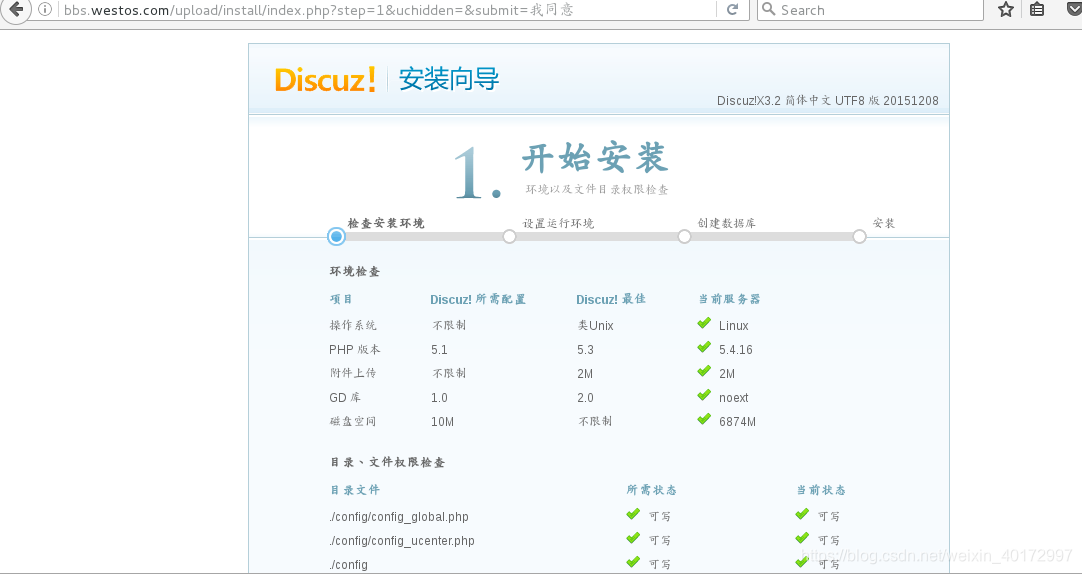Click the search magnifier icon
1082x574 pixels.
[768, 10]
